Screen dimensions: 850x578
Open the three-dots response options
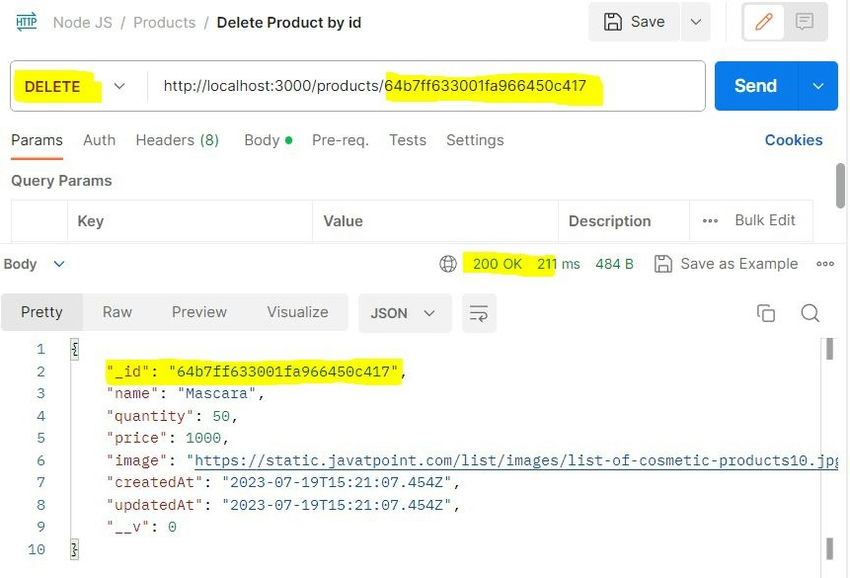825,264
